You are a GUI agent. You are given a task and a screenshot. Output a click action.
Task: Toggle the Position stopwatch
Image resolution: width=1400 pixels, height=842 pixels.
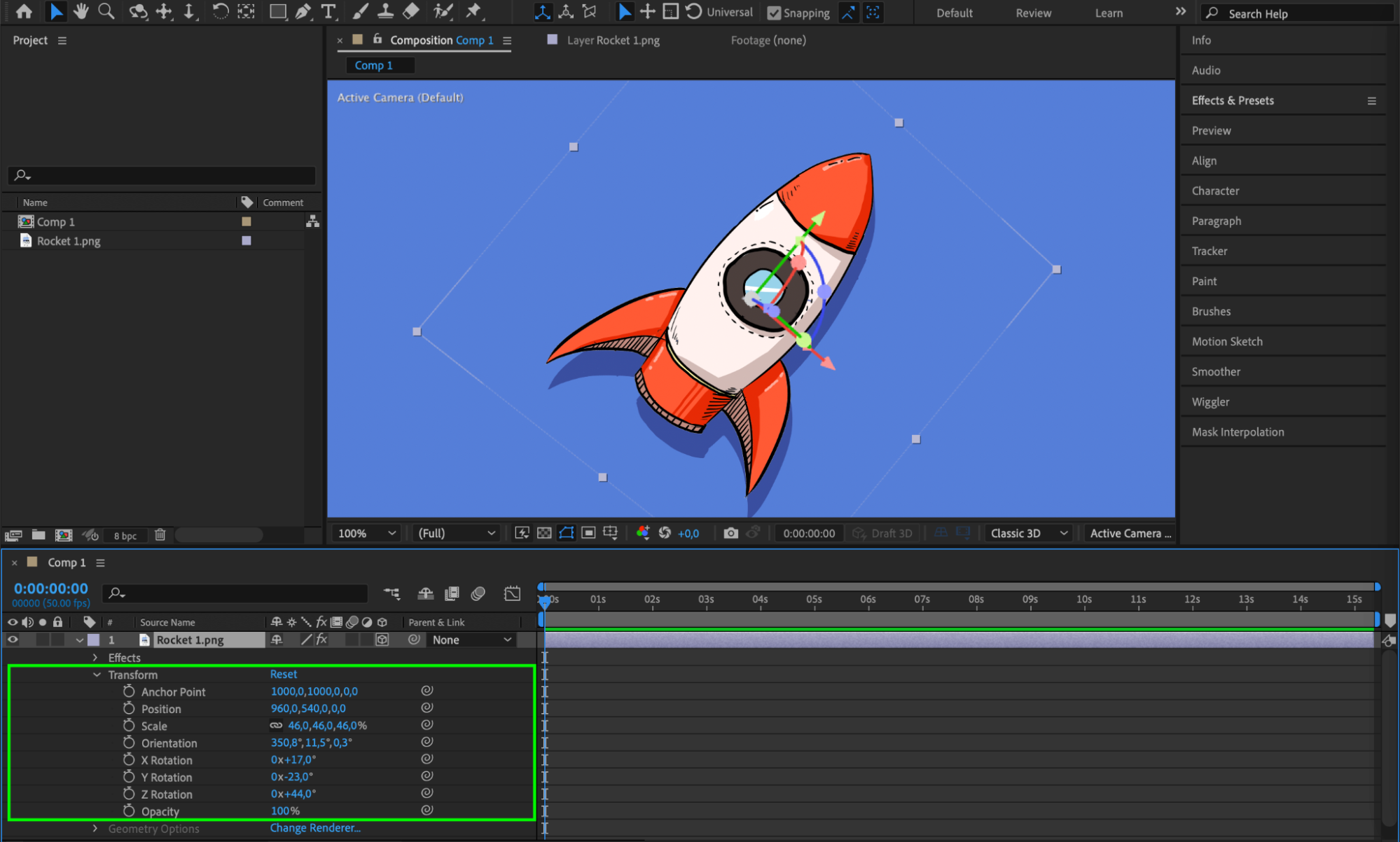[x=129, y=708]
